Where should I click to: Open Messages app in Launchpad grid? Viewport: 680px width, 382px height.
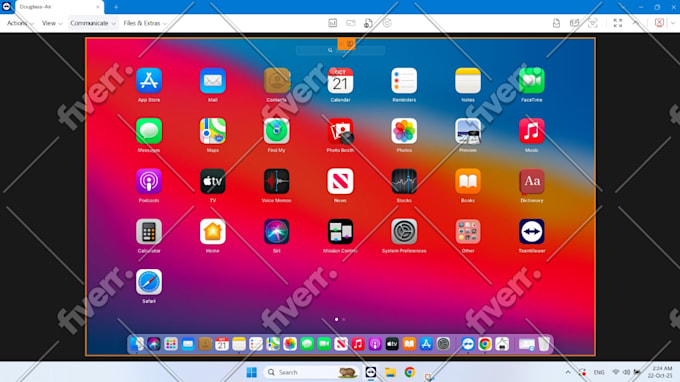tap(149, 131)
